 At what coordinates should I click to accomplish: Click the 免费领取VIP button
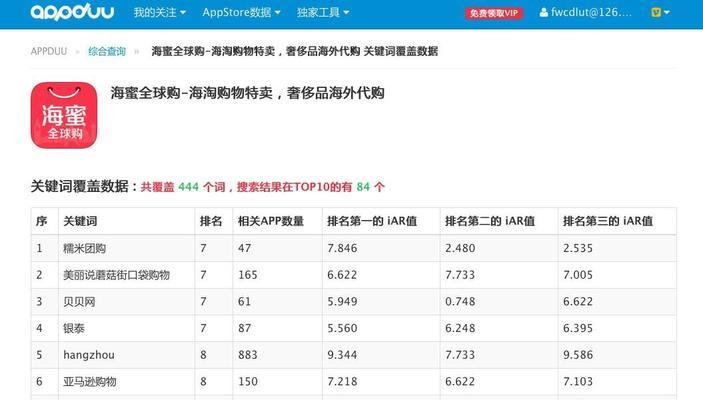coord(494,13)
